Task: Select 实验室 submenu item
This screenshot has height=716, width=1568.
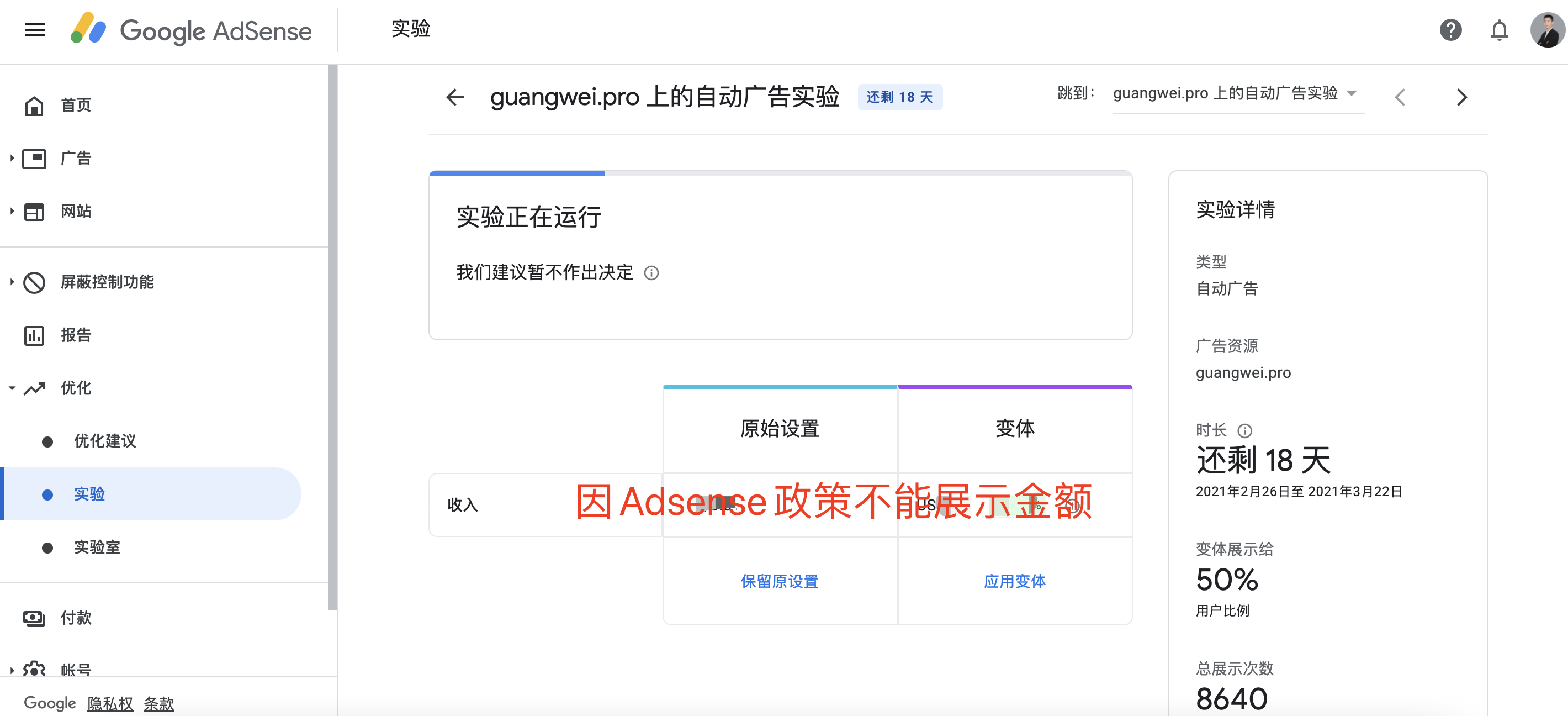Action: point(97,547)
